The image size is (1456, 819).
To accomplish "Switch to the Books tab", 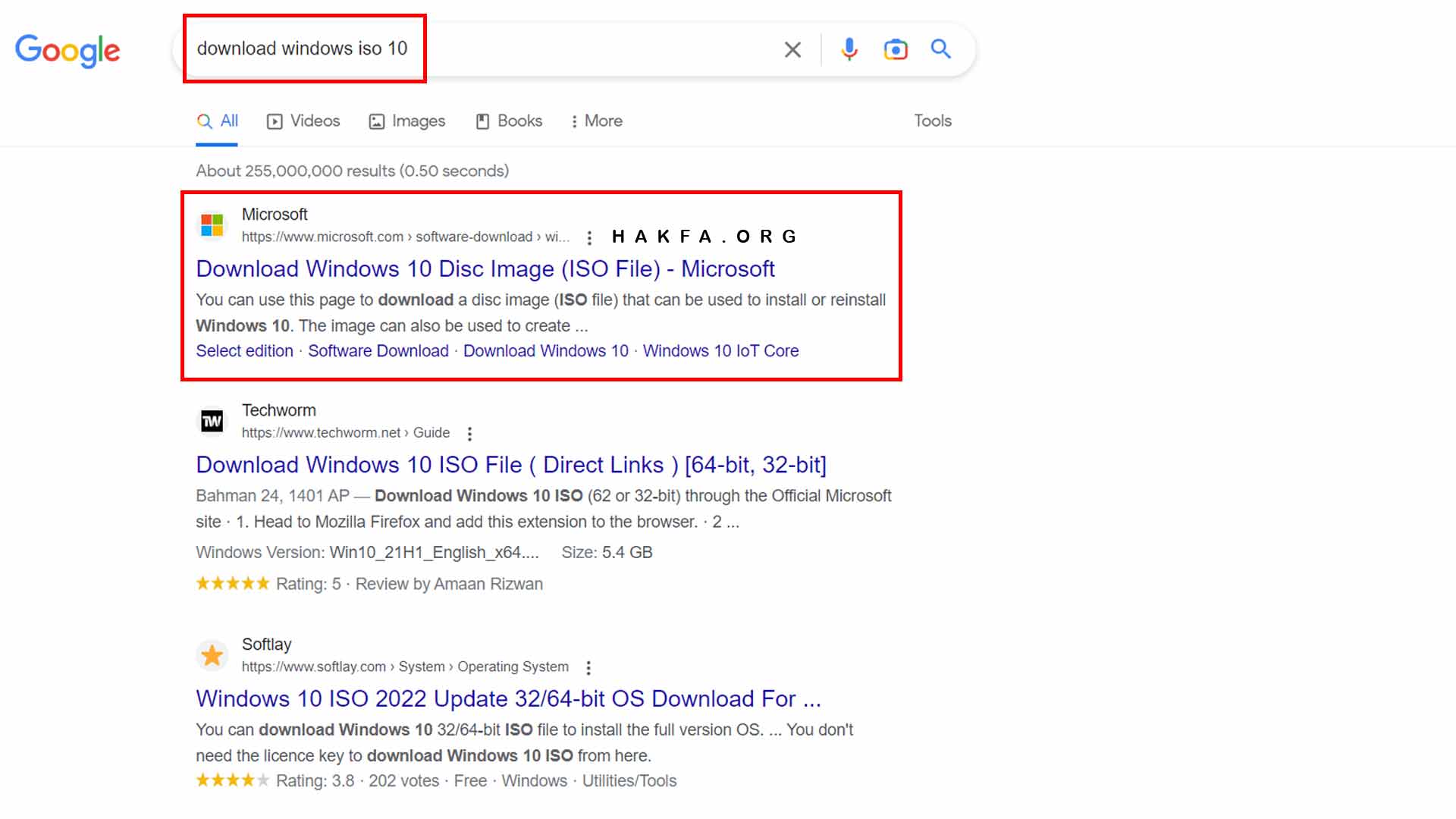I will tap(509, 121).
